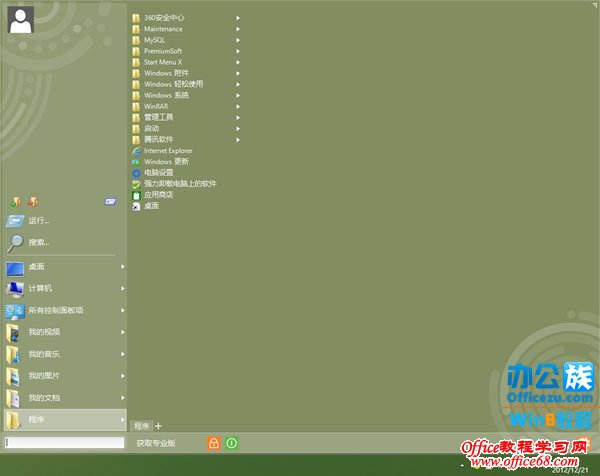
Task: Expand the Windows 附件 submenu arrow
Action: [238, 73]
